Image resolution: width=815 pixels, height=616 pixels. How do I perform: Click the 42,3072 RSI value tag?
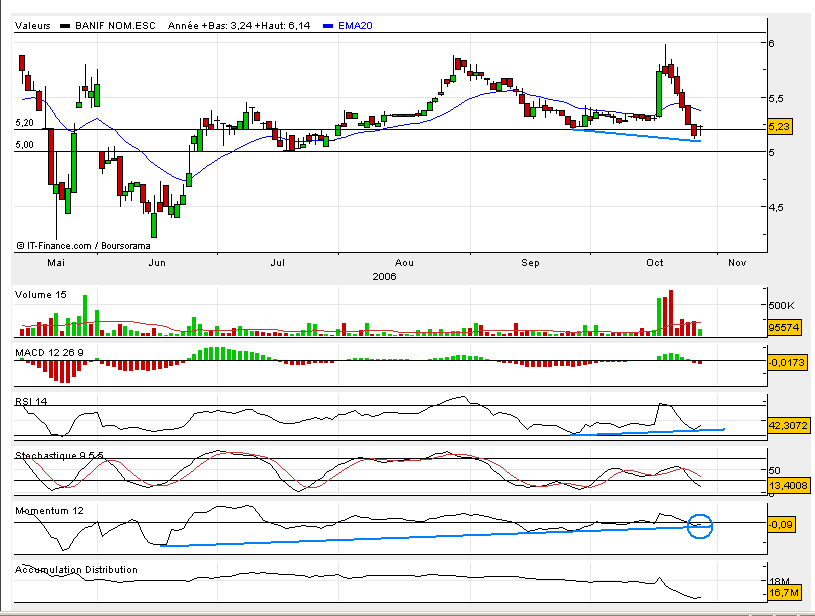788,425
